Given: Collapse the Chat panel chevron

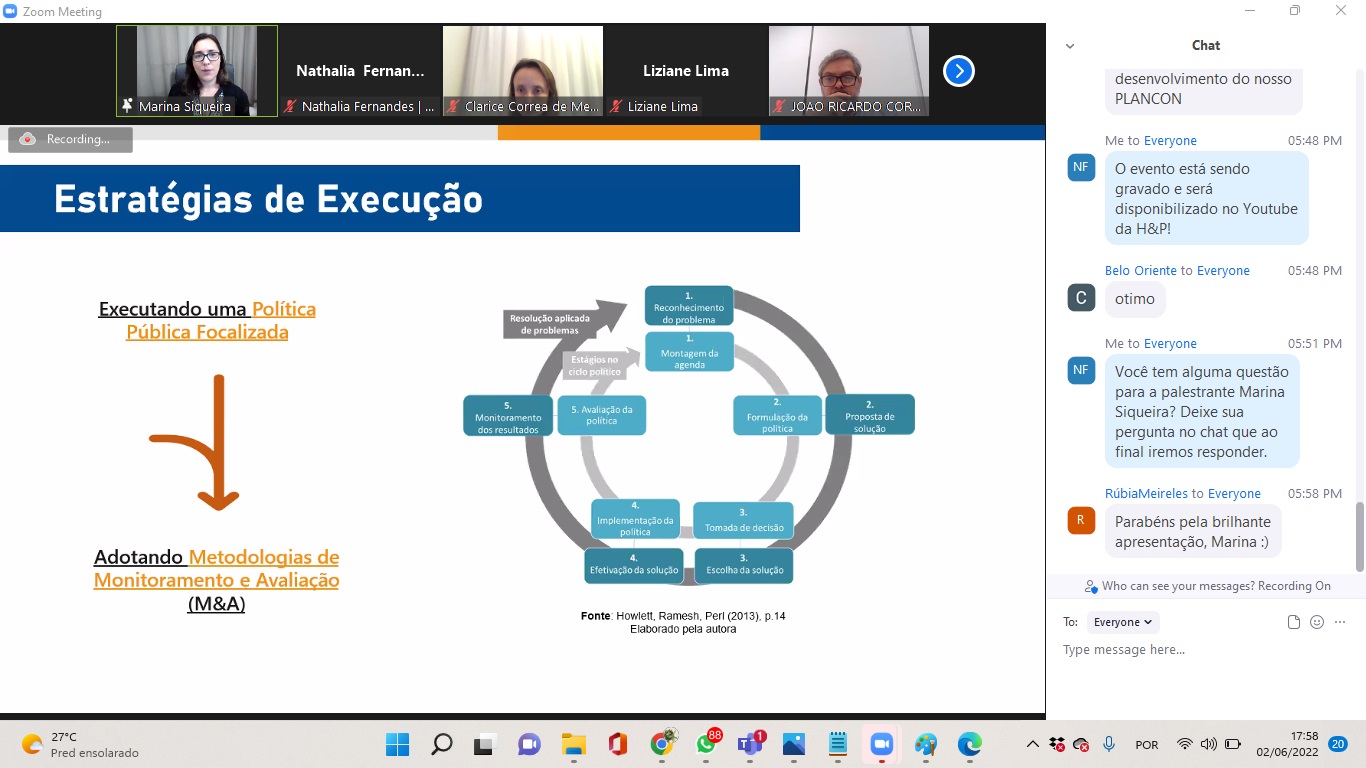Looking at the screenshot, I should click(1070, 46).
